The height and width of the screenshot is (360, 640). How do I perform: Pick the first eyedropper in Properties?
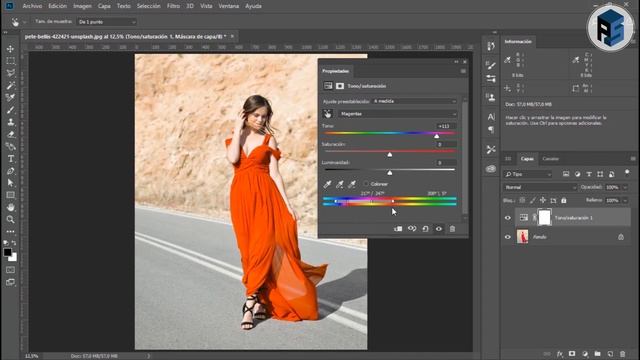[x=327, y=184]
